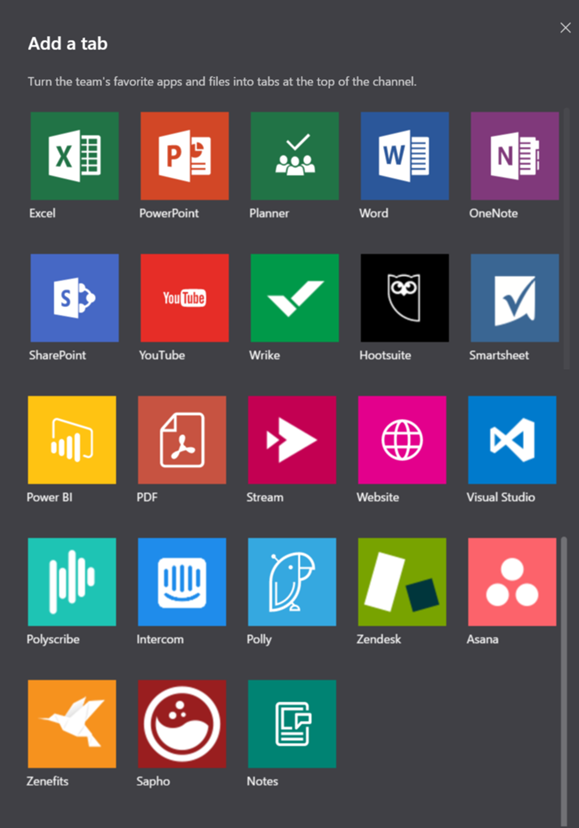
Task: Pick the Intercom app tile
Action: coord(182,582)
